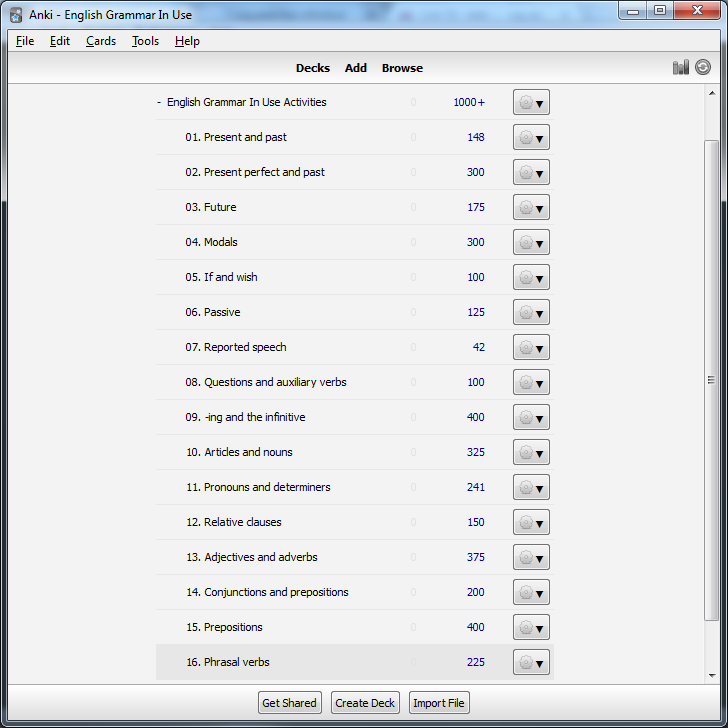Open the Tools menu
This screenshot has width=728, height=728.
145,41
